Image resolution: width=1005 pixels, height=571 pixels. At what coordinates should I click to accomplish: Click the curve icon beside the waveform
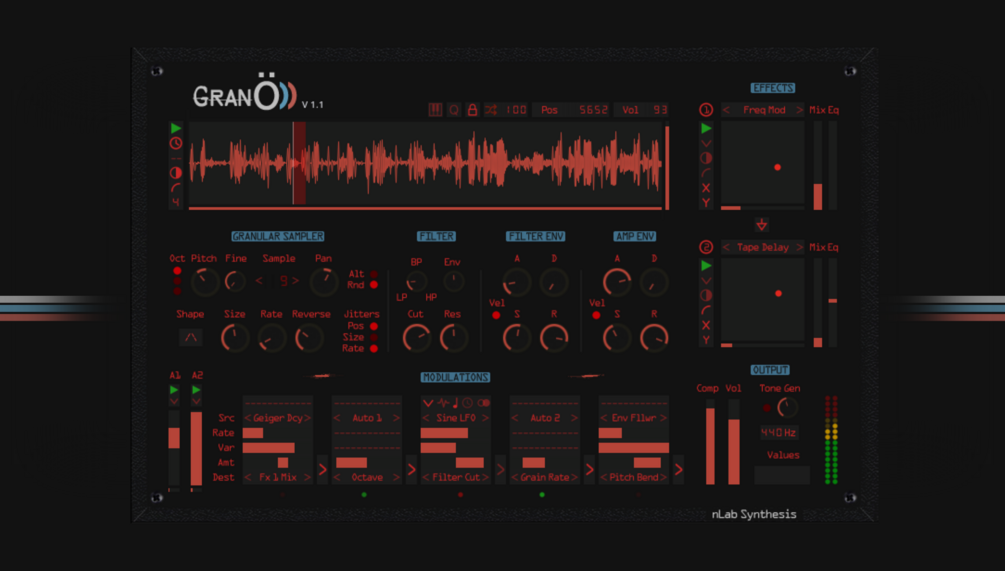coord(176,188)
